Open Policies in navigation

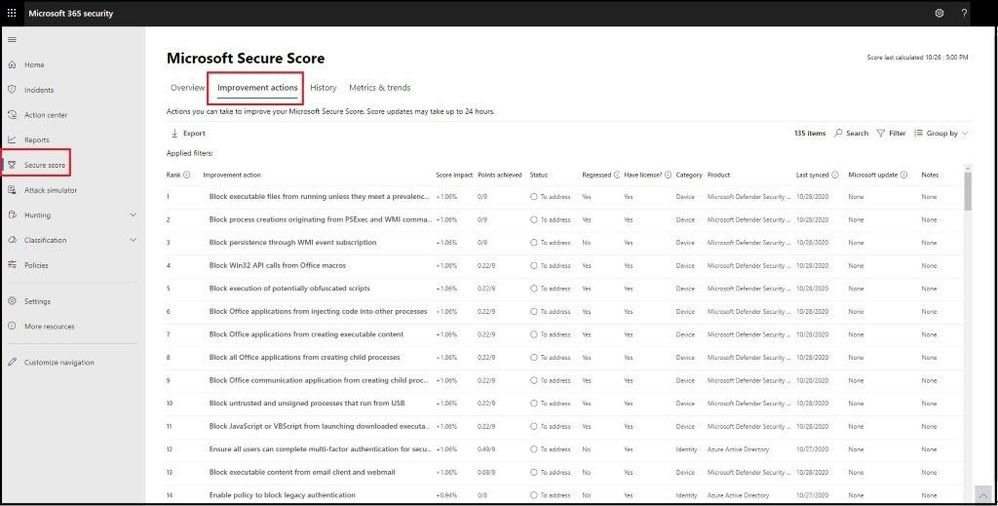click(36, 265)
